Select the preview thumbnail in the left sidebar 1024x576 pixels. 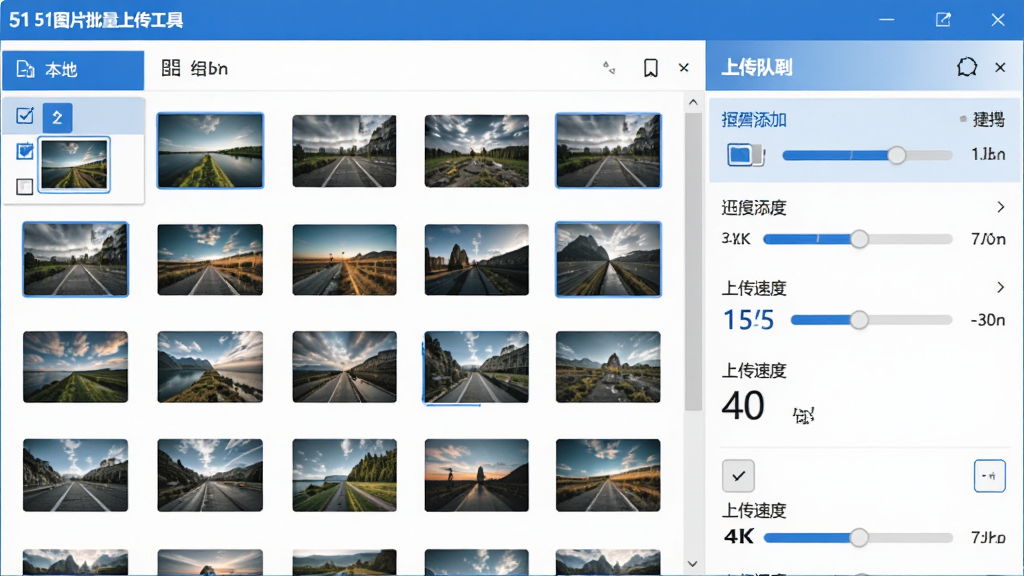coord(74,165)
